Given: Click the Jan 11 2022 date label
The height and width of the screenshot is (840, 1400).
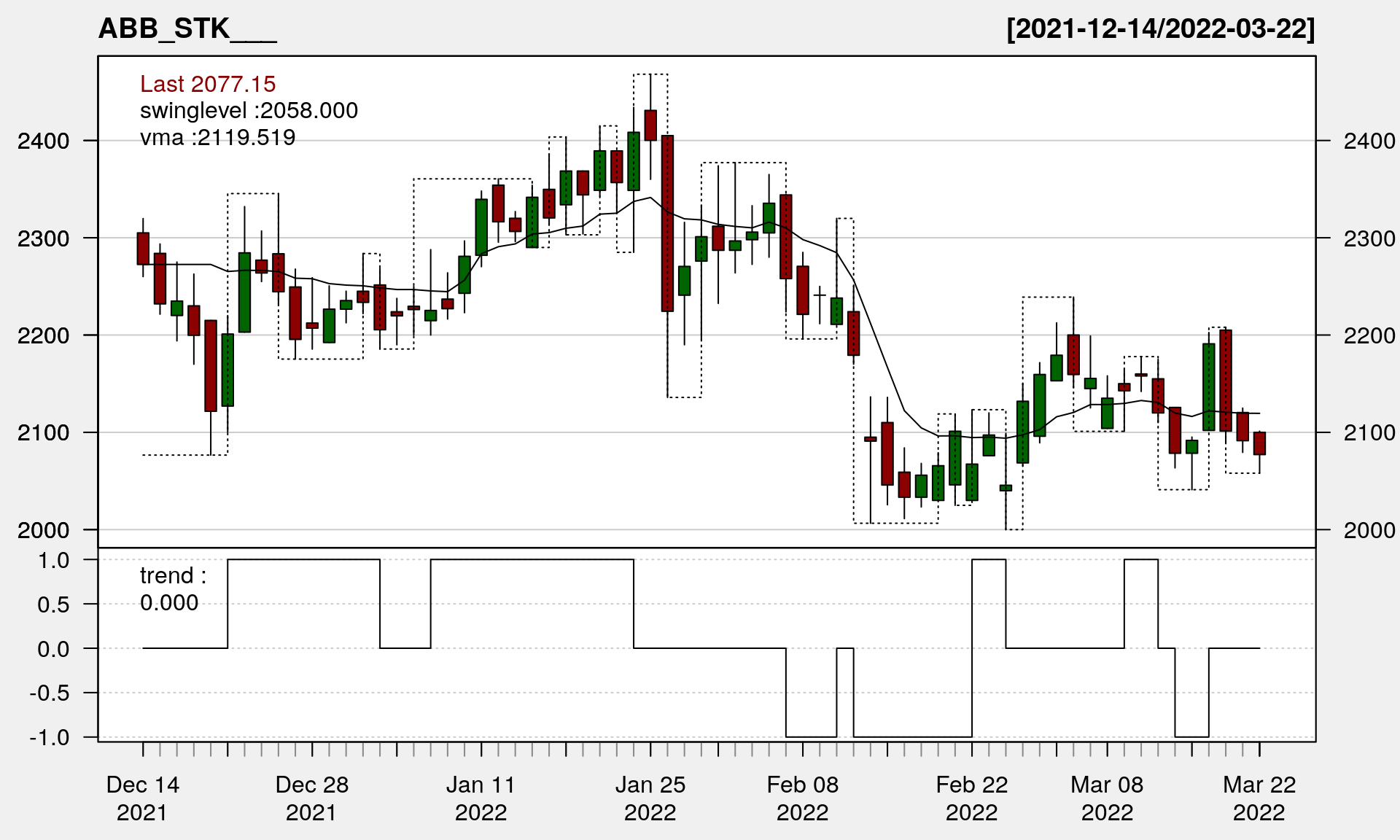Looking at the screenshot, I should click(481, 798).
